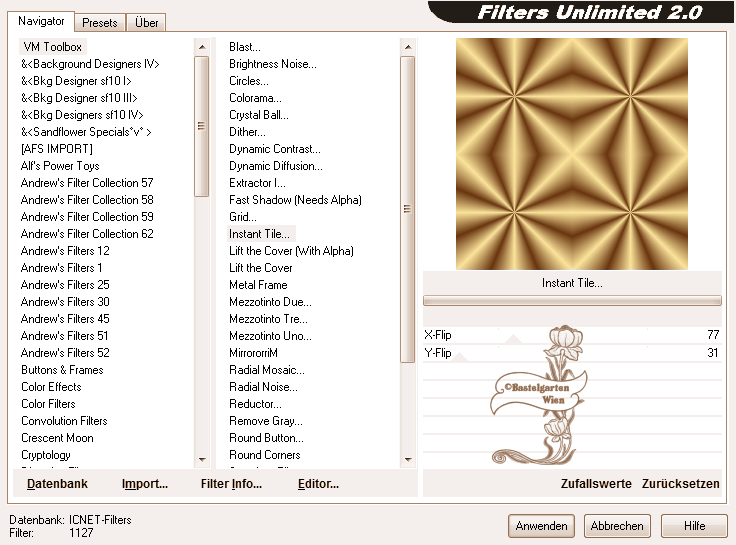Select Mezzotinto Due... filter
This screenshot has height=545, width=736.
coord(270,302)
